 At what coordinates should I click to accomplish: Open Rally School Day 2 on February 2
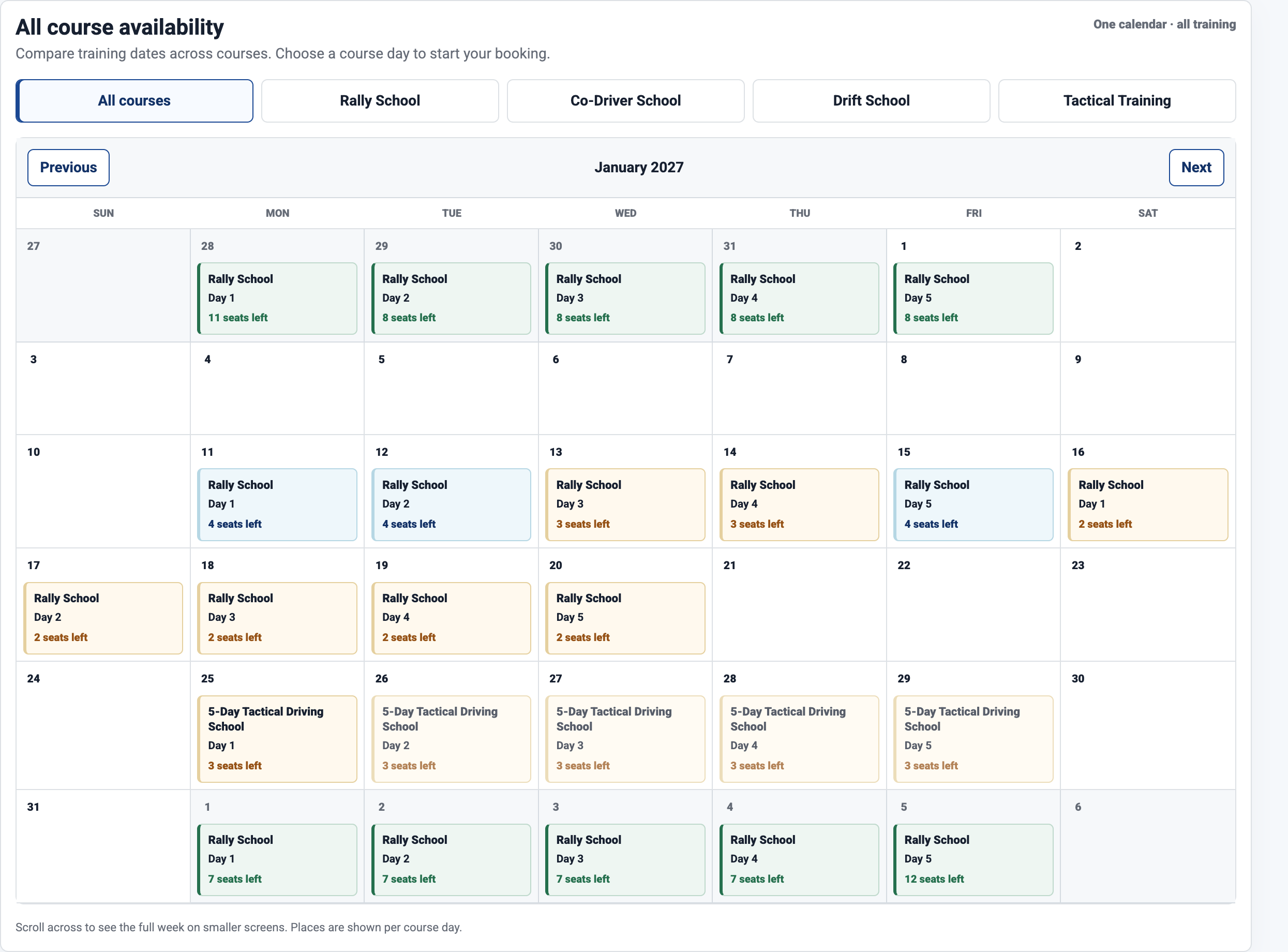[452, 860]
